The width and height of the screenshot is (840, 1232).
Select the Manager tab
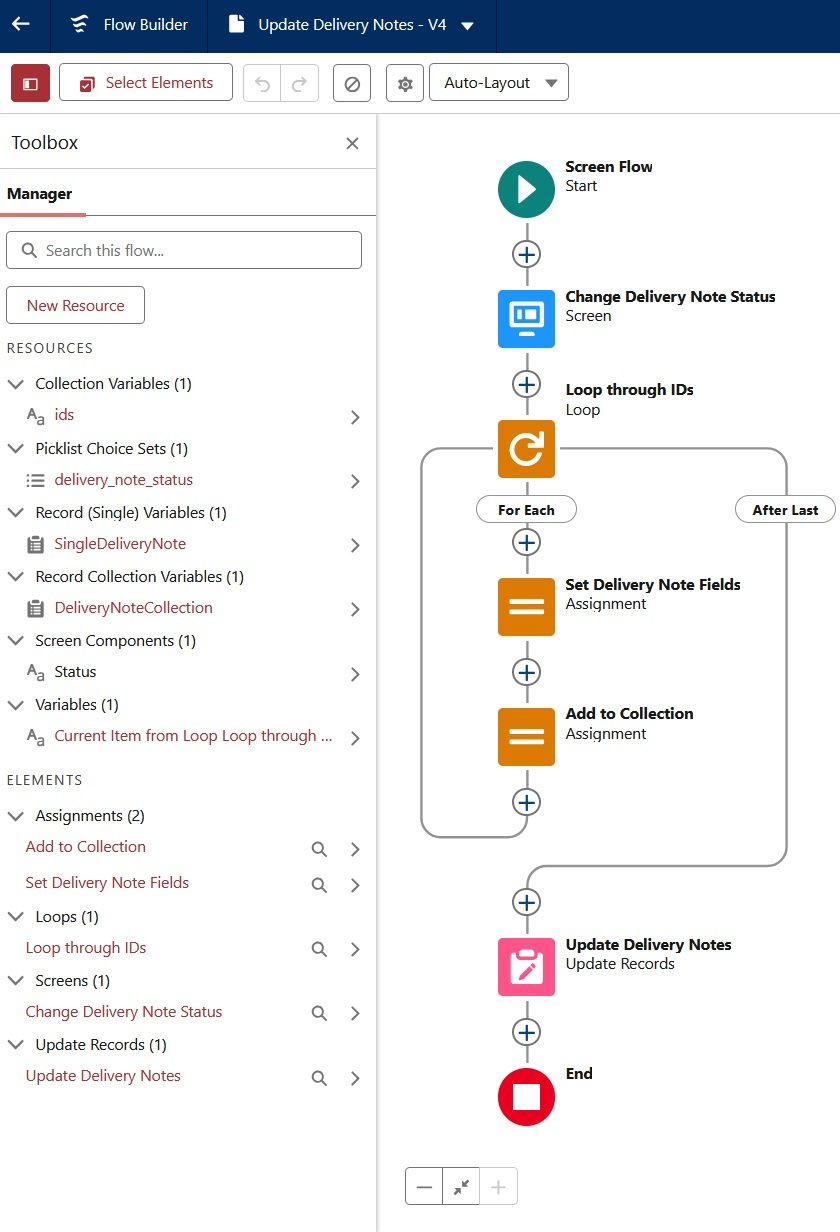coord(40,194)
